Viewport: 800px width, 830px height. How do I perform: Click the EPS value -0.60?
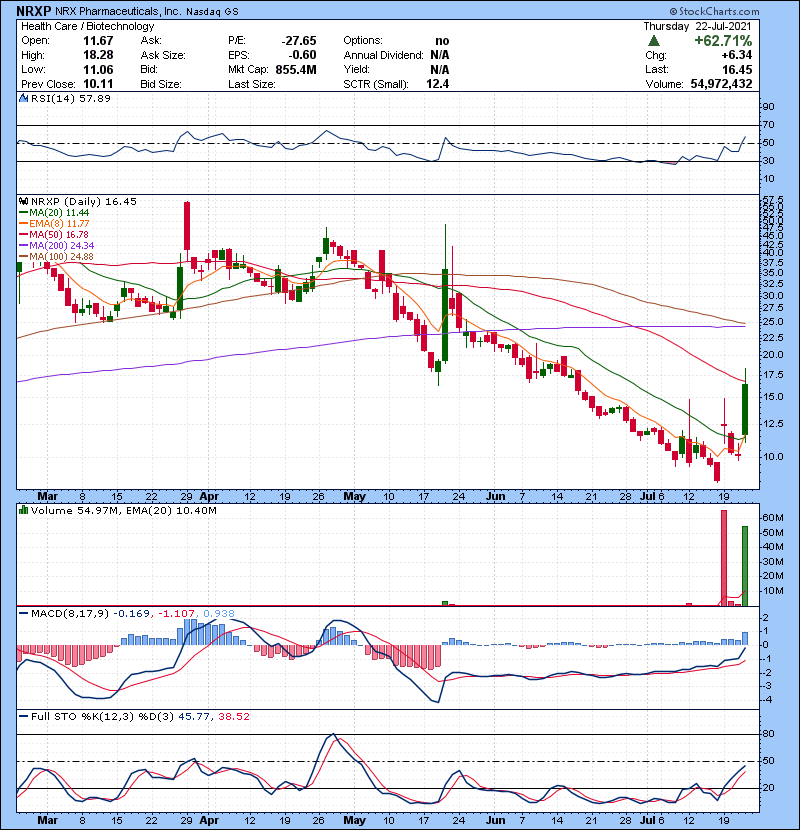302,55
